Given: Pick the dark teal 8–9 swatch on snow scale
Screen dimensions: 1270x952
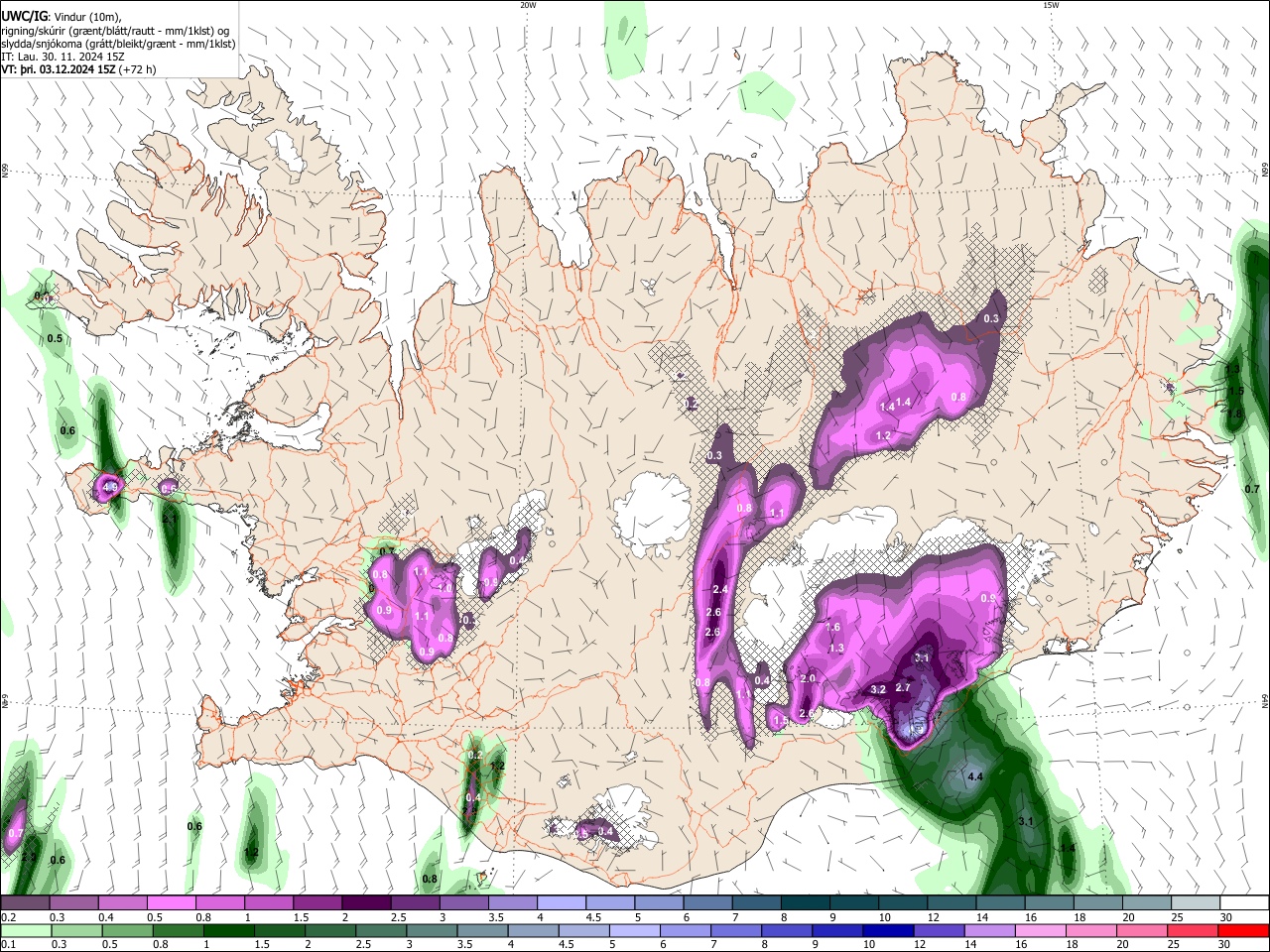Looking at the screenshot, I should [806, 903].
